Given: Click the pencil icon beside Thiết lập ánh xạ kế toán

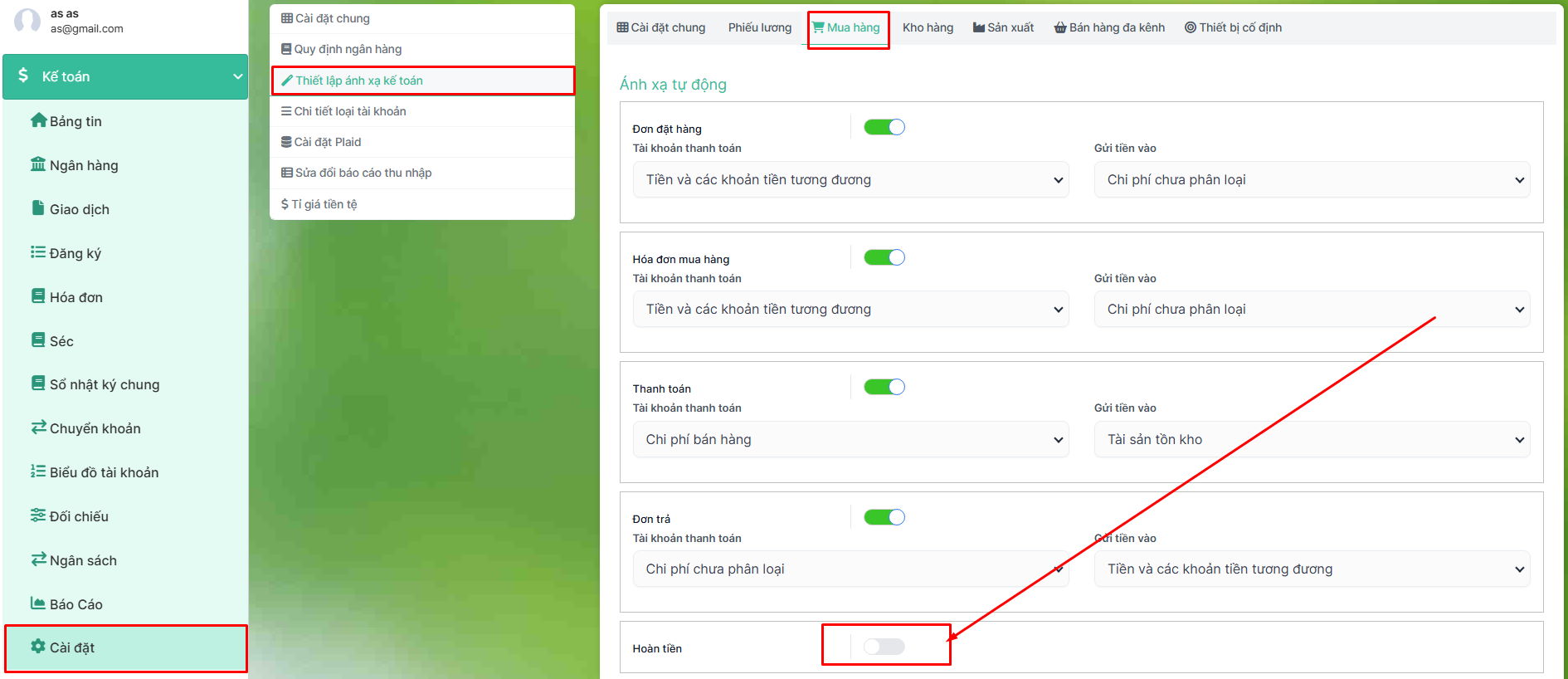Looking at the screenshot, I should (287, 81).
